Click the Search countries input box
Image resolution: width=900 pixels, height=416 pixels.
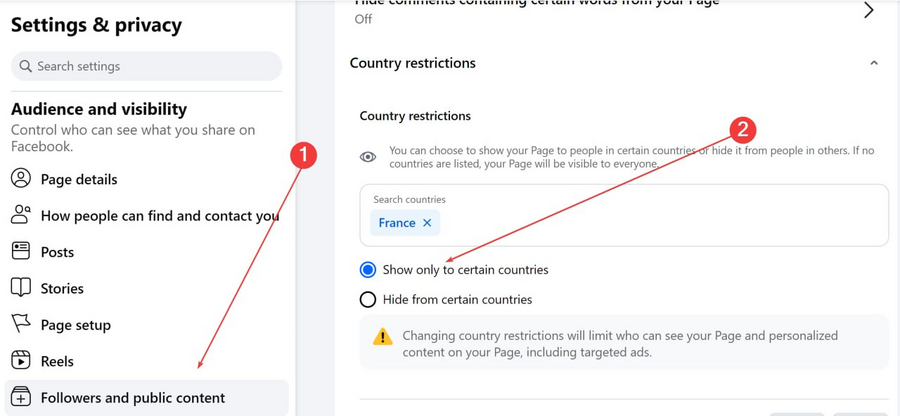click(x=624, y=215)
